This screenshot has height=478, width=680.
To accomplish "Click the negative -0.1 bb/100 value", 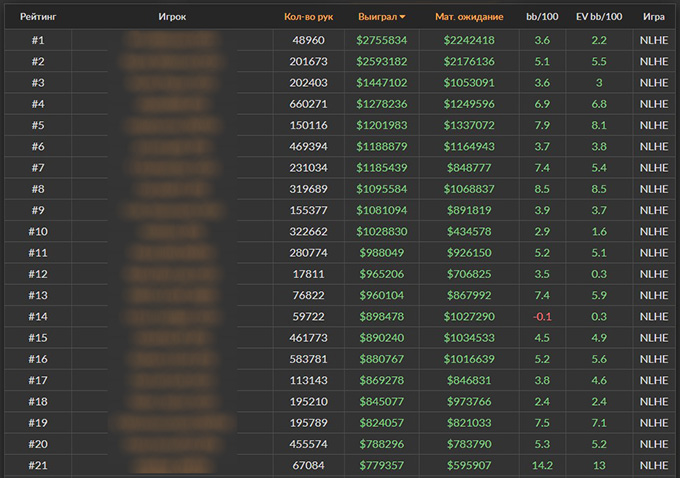I will [x=542, y=317].
